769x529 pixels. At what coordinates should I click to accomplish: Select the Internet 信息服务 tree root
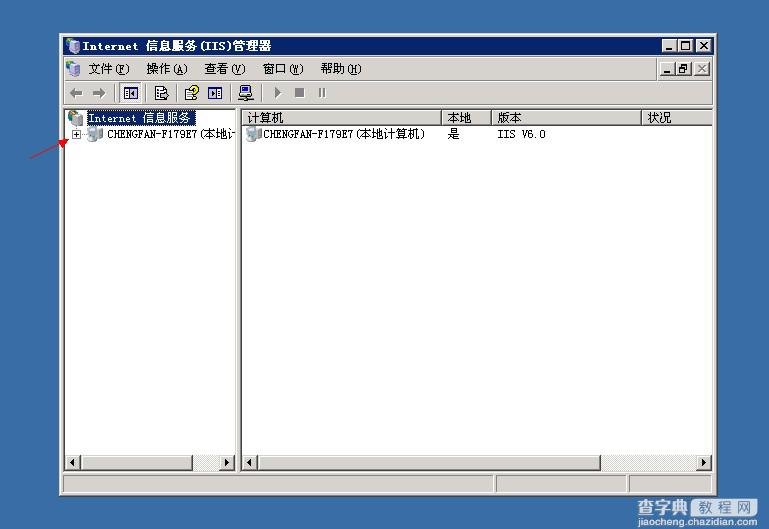pos(141,118)
